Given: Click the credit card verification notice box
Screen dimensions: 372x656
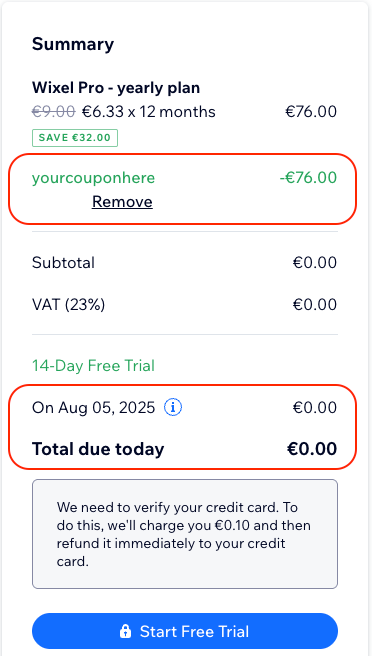Looking at the screenshot, I should coord(185,534).
